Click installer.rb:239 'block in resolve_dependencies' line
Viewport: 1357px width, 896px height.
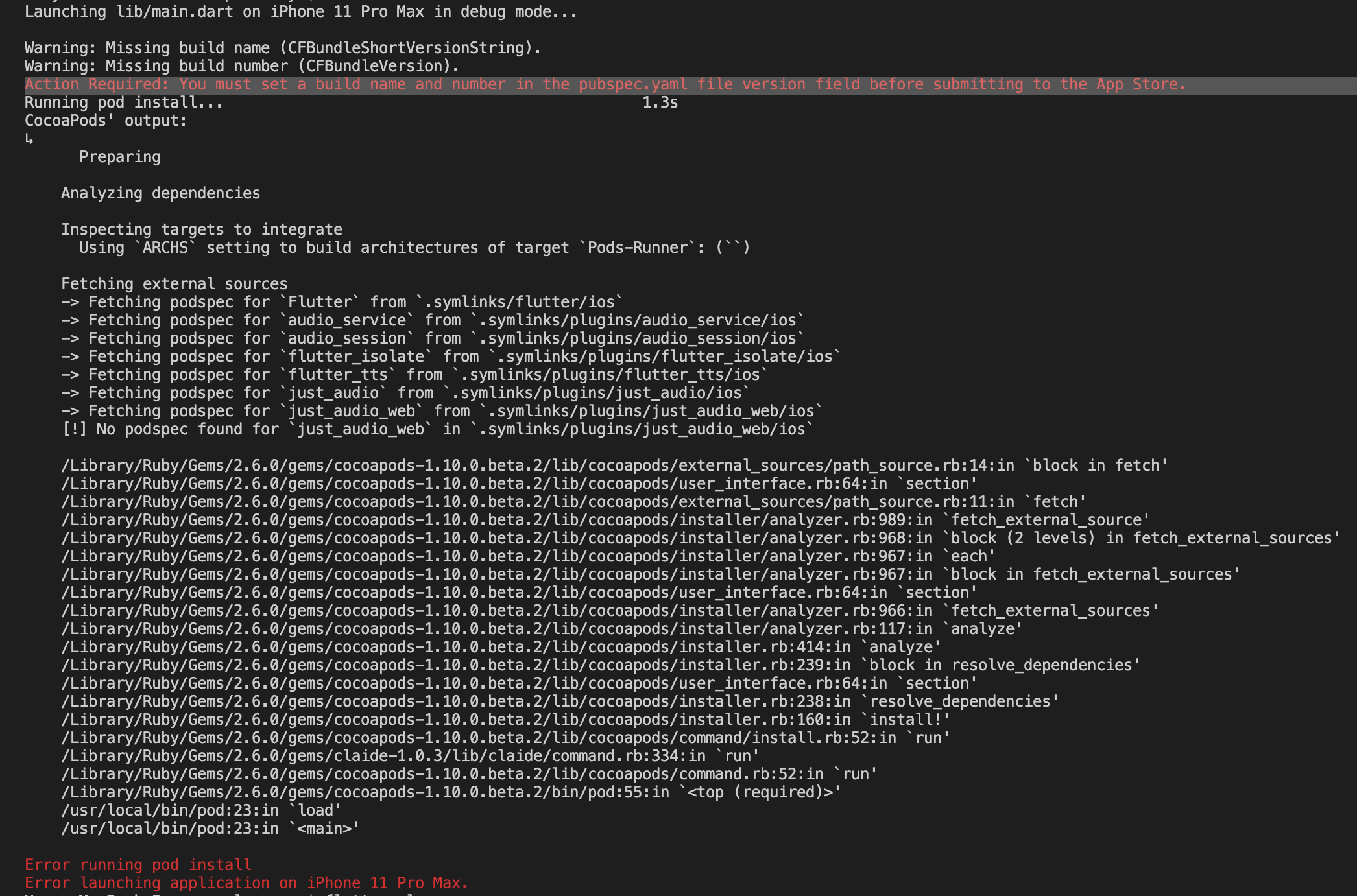pos(601,665)
